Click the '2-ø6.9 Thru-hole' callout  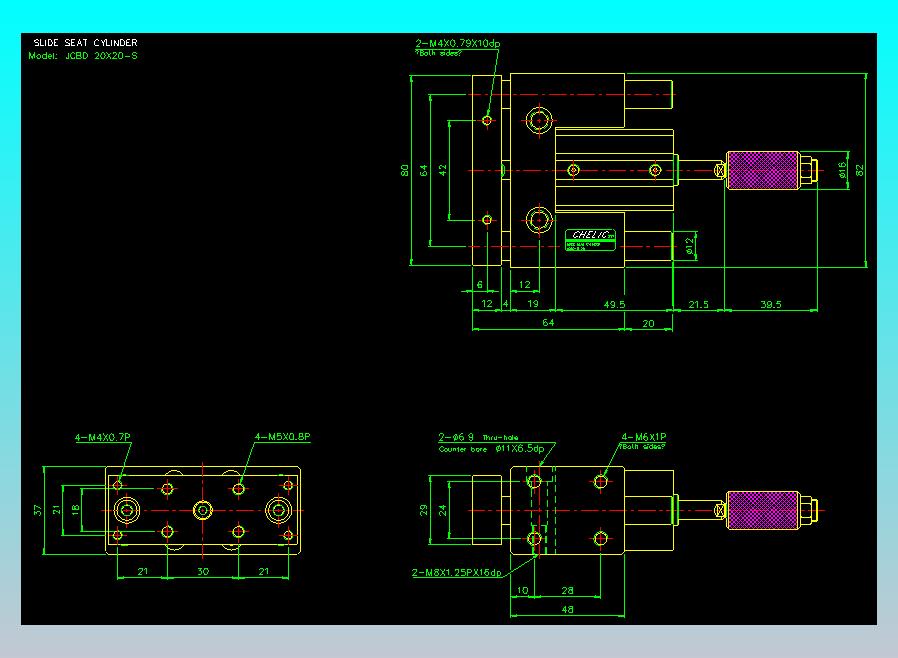point(478,437)
